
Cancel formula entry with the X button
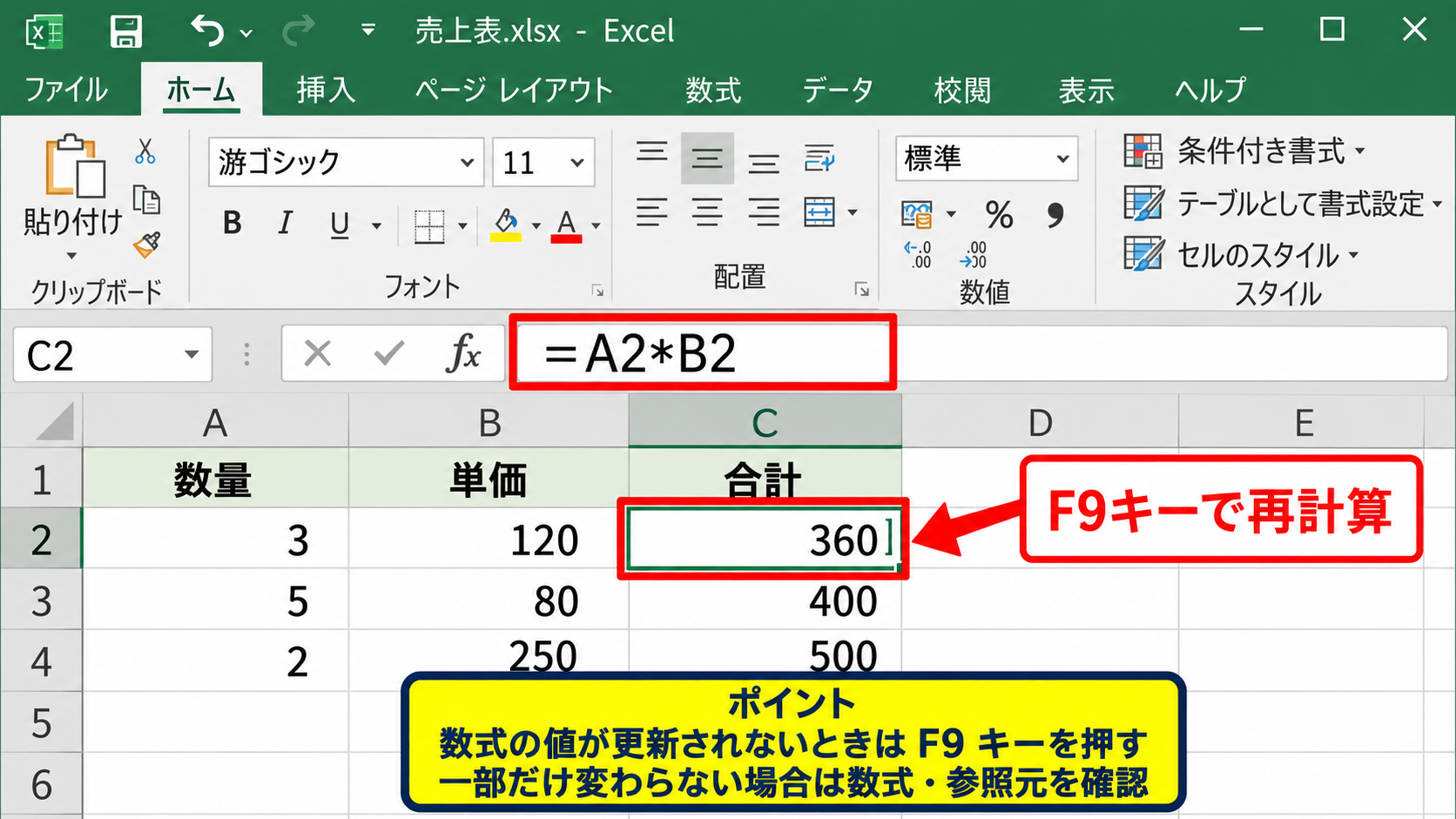coord(318,353)
